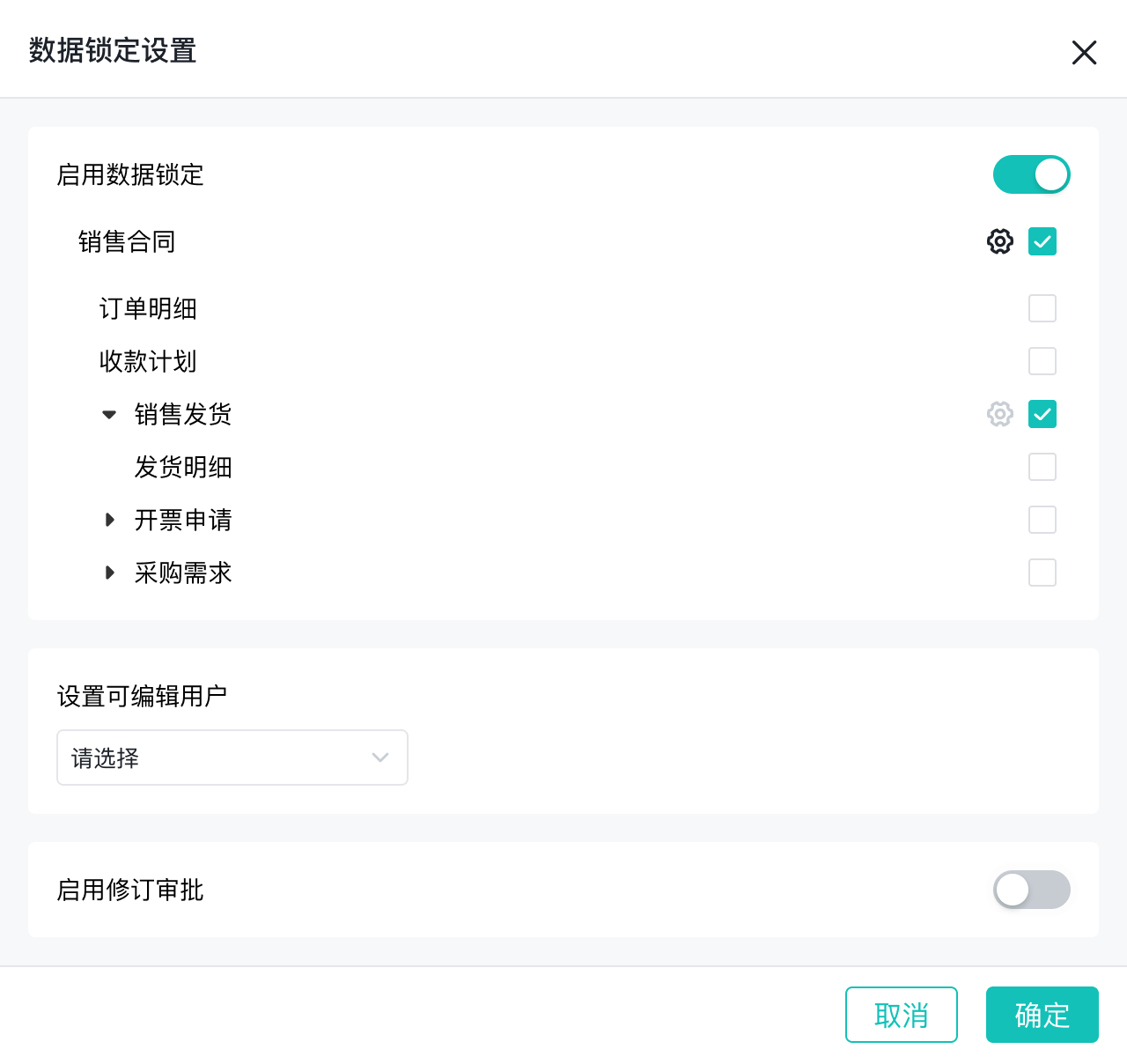
Task: Open the 请选择 editable users dropdown
Action: tap(232, 757)
